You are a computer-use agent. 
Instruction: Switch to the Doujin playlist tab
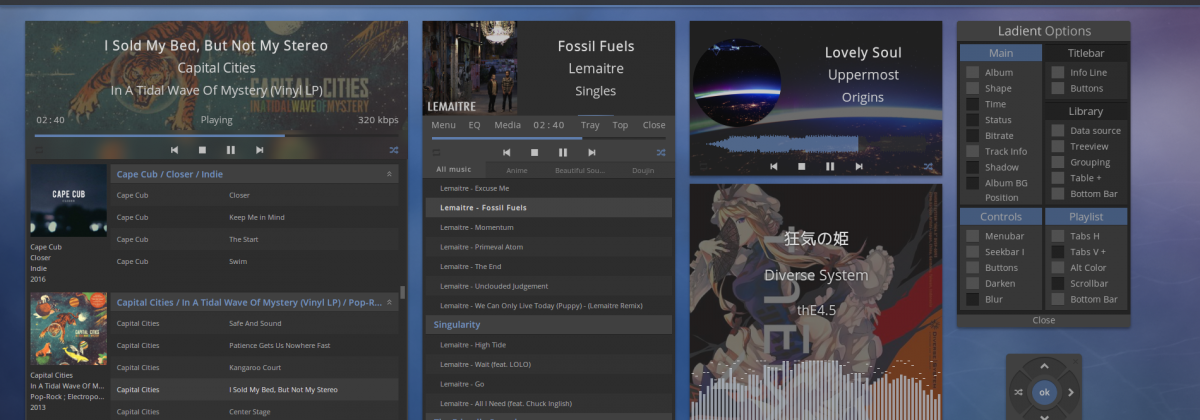[643, 170]
